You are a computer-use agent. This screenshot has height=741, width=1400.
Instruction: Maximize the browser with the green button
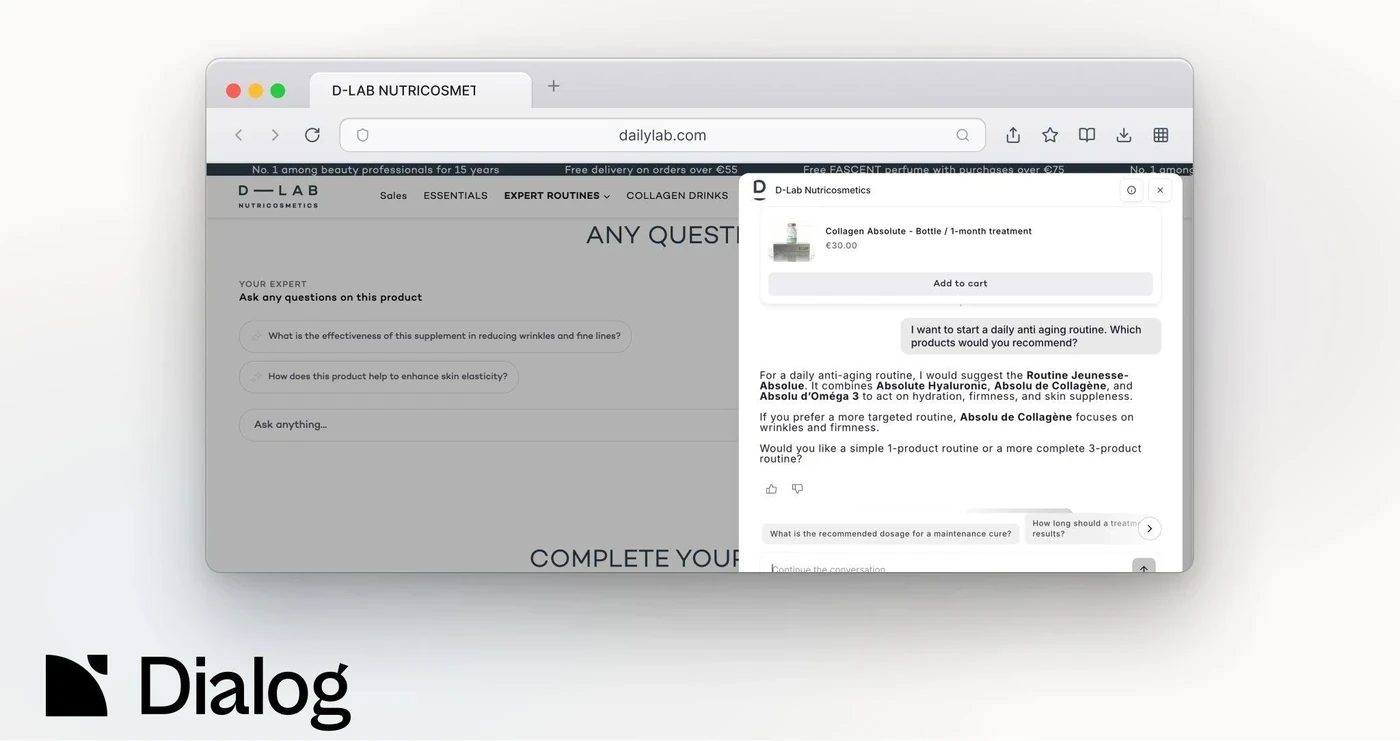click(278, 91)
